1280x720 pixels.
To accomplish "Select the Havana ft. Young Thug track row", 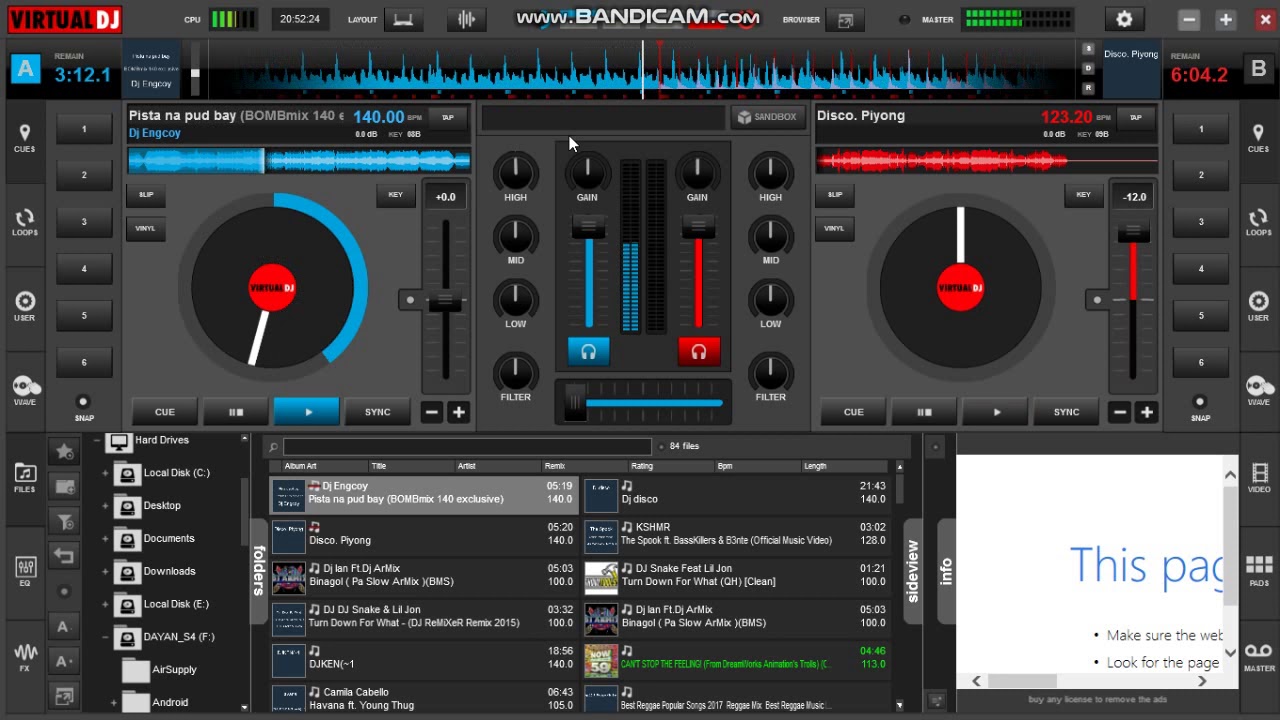I will click(x=424, y=698).
